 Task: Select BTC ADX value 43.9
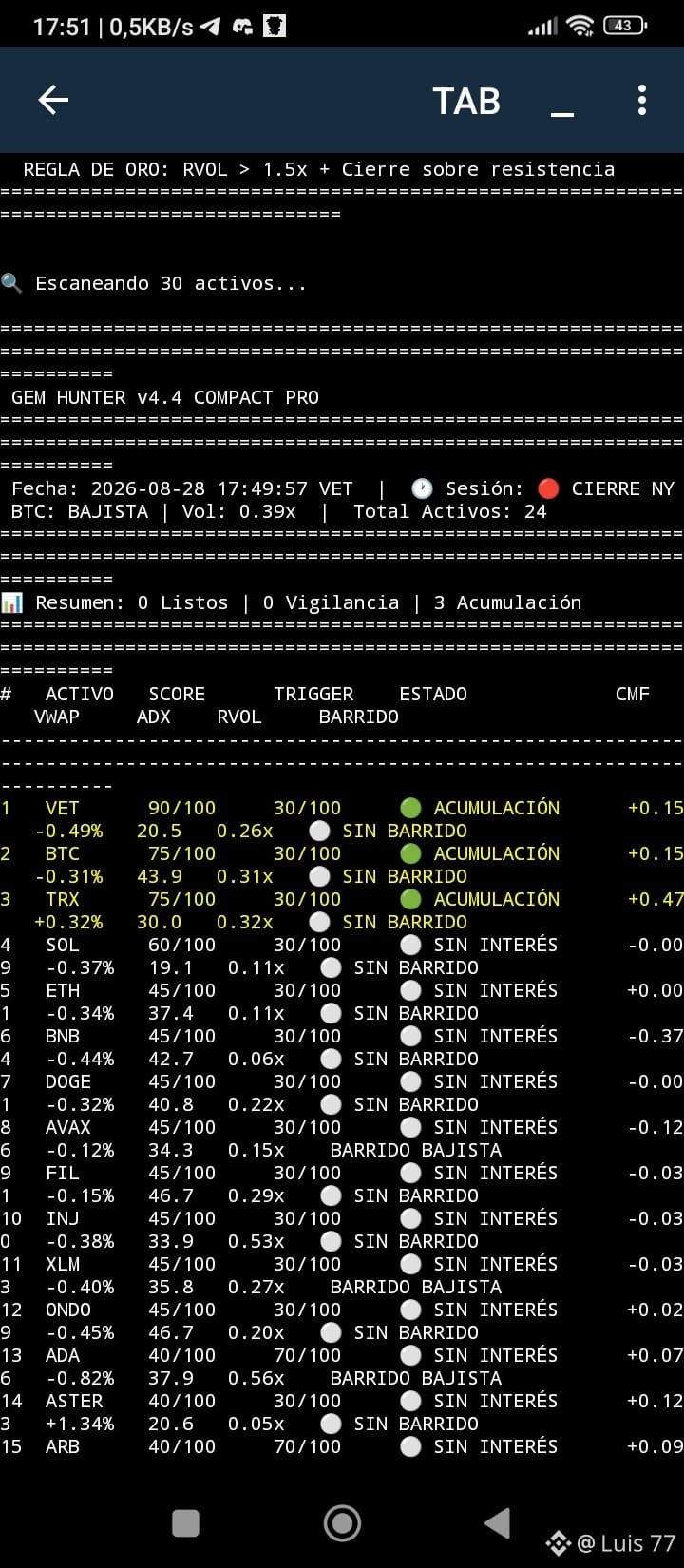[x=160, y=876]
